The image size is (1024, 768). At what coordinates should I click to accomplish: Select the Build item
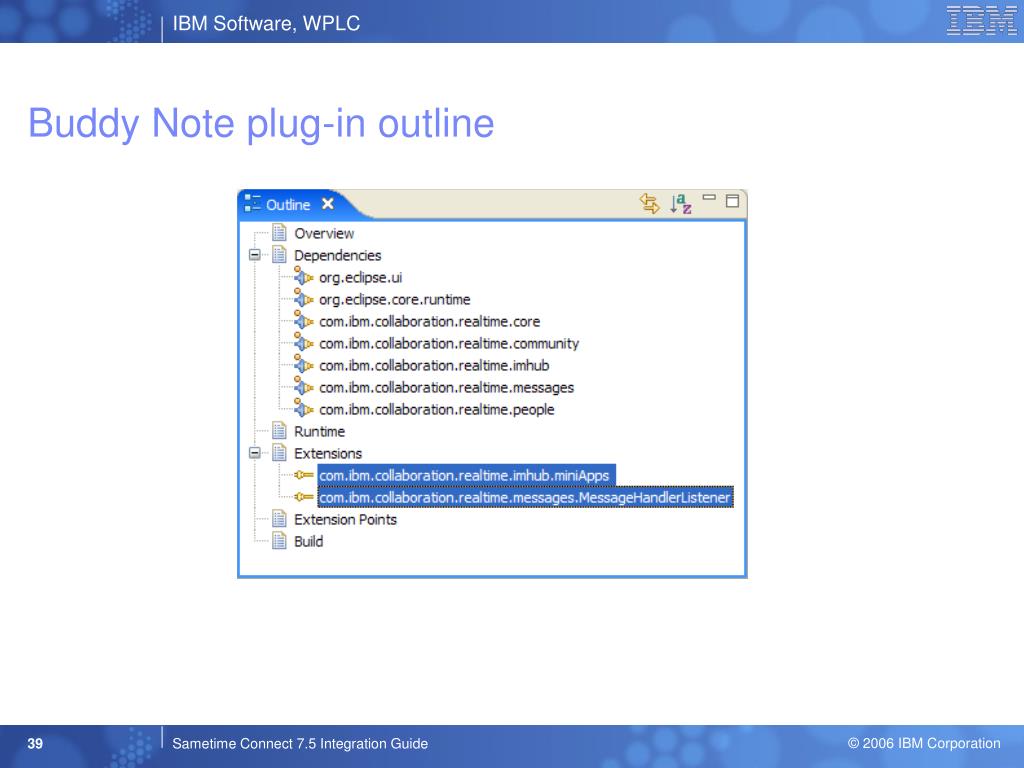pyautogui.click(x=308, y=541)
